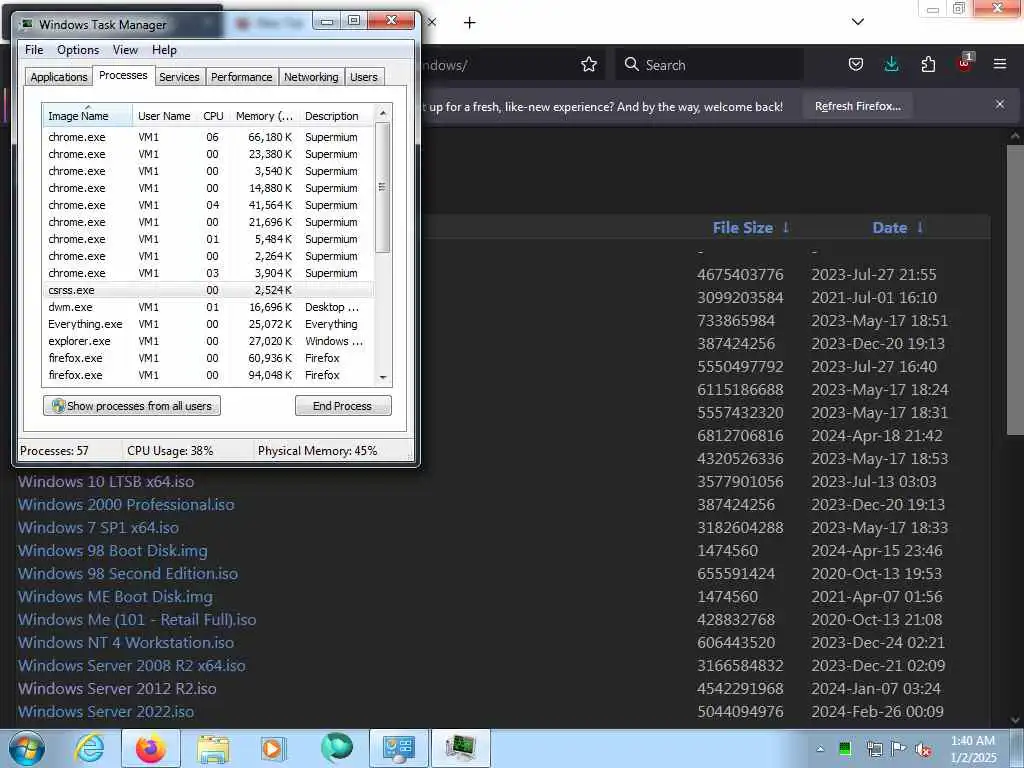Click the Firefox Search field
The width and height of the screenshot is (1024, 768).
click(710, 65)
